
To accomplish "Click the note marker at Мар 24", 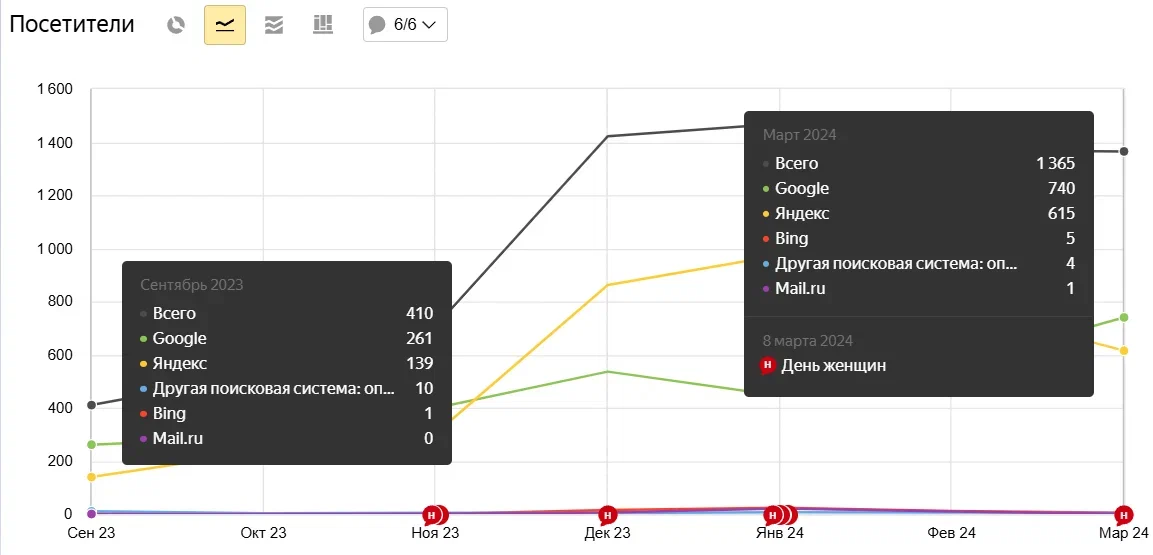I will [x=1124, y=515].
